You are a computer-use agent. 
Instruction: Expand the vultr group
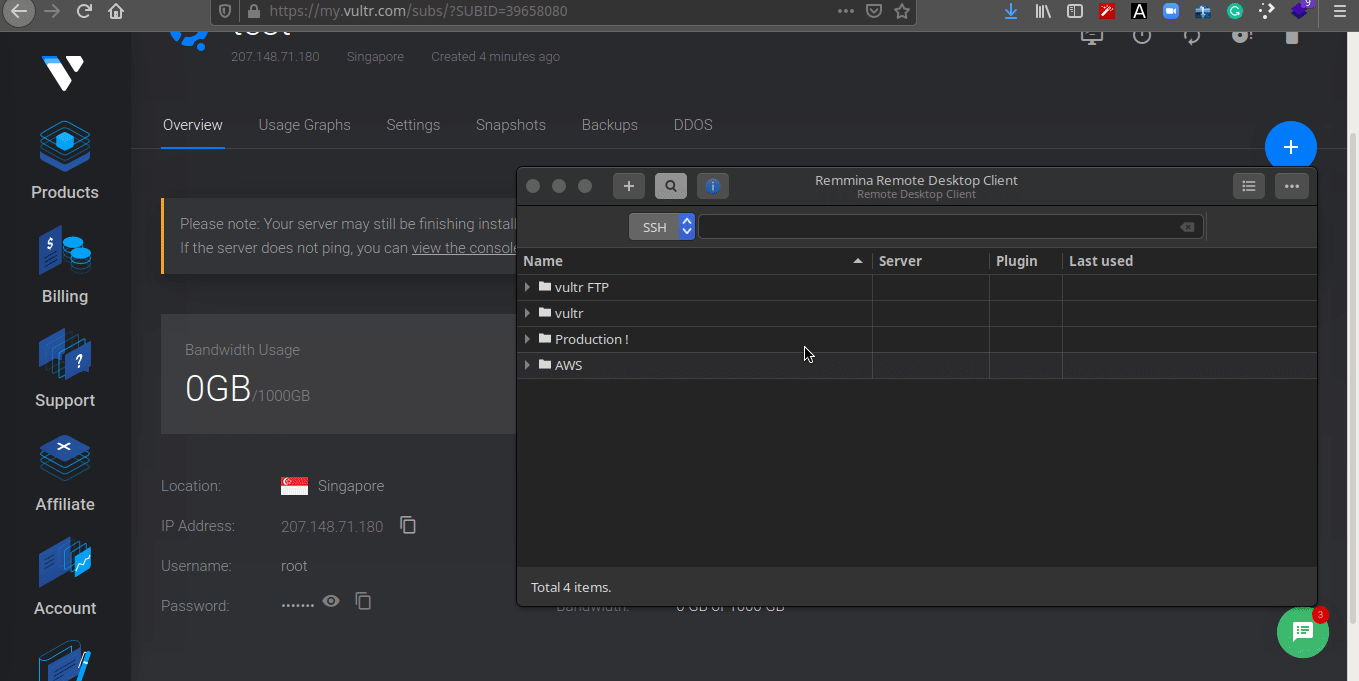pos(527,313)
